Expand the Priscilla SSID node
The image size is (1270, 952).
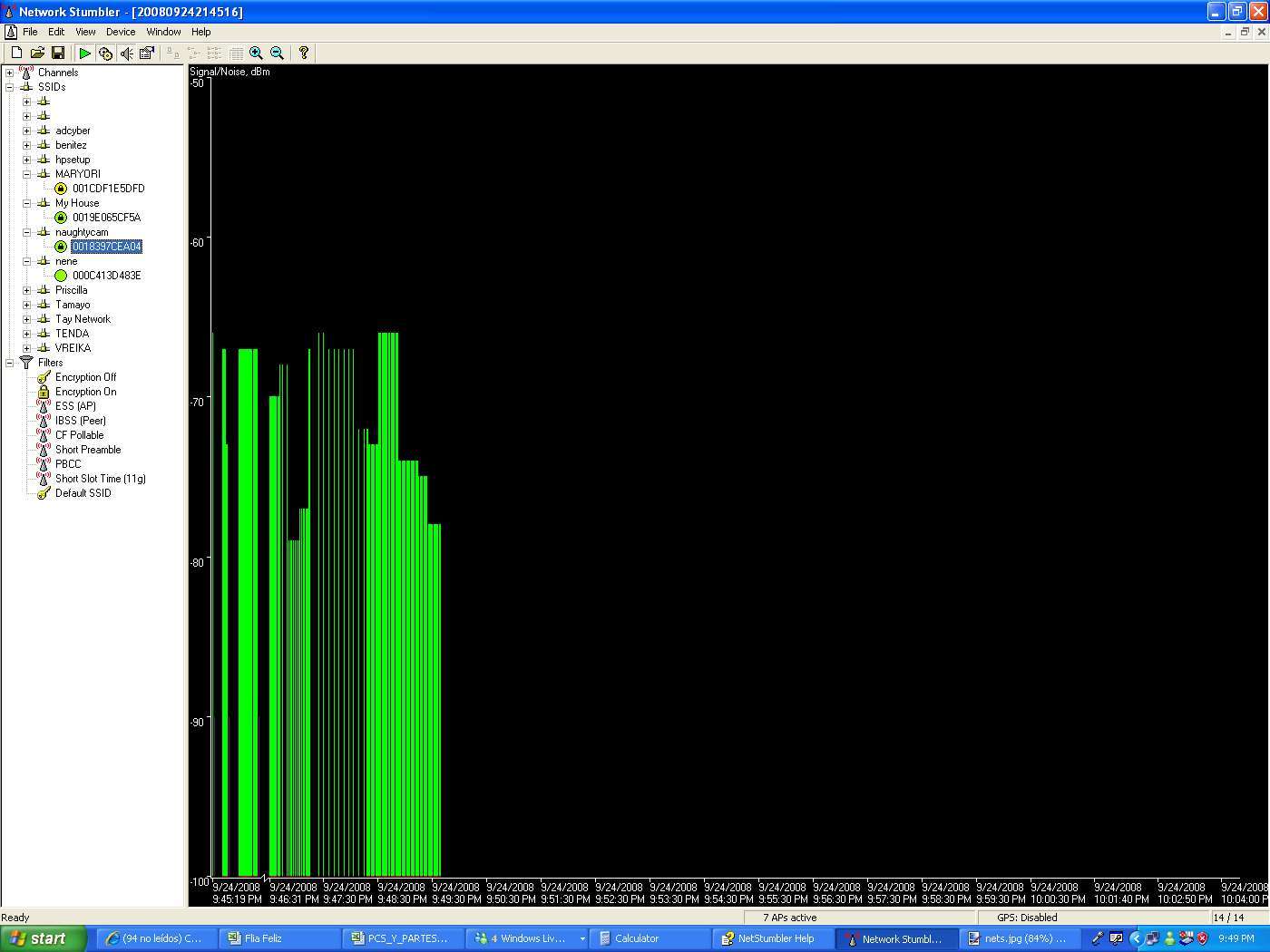[x=26, y=290]
